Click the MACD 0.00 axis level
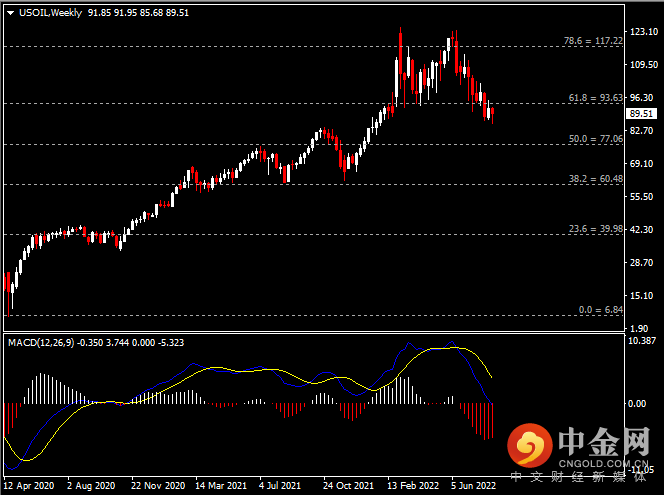 (x=637, y=404)
